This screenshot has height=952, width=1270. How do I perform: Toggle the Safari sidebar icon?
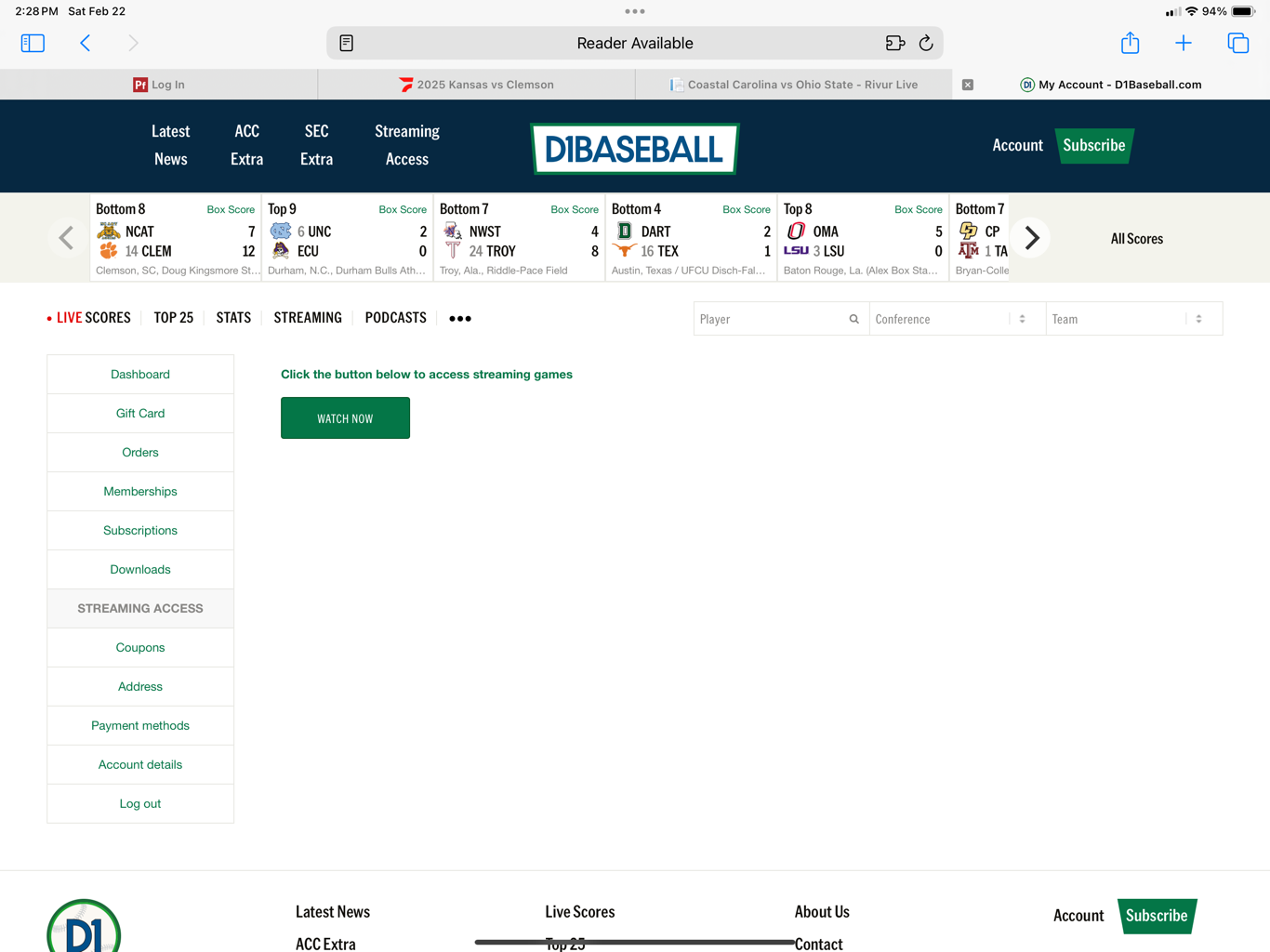tap(33, 43)
